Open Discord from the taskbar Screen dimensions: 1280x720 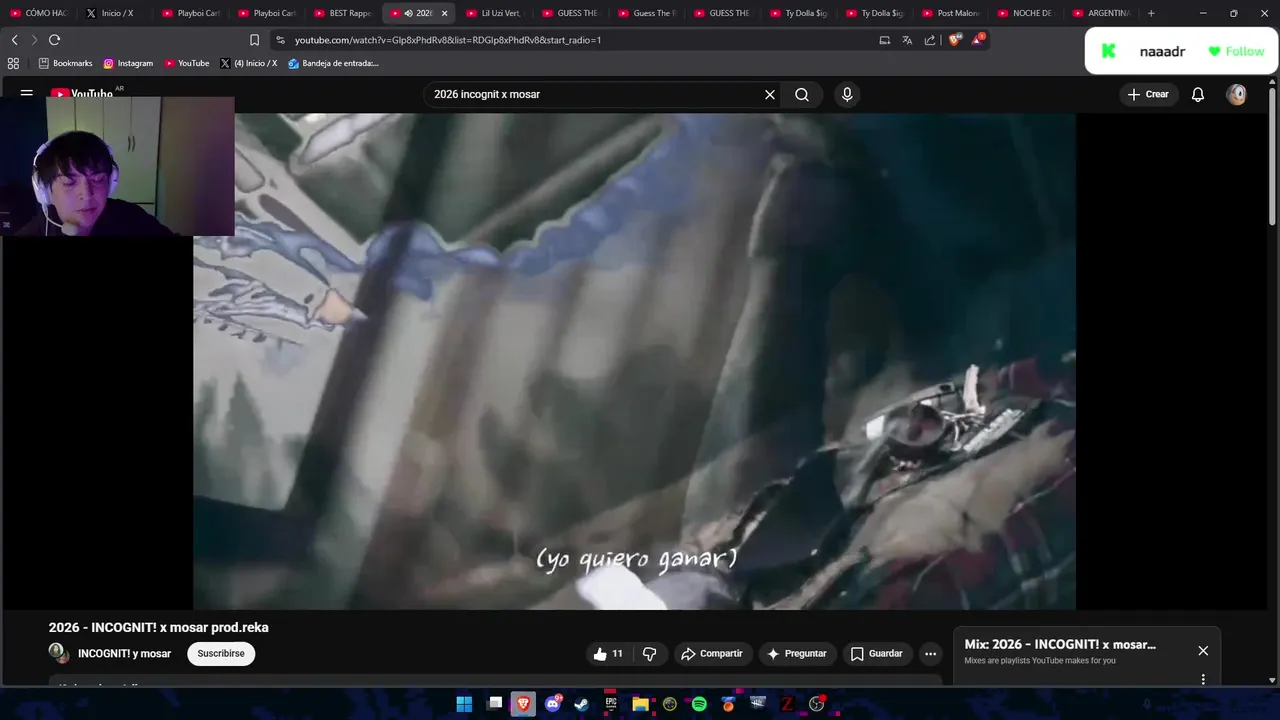(x=553, y=704)
